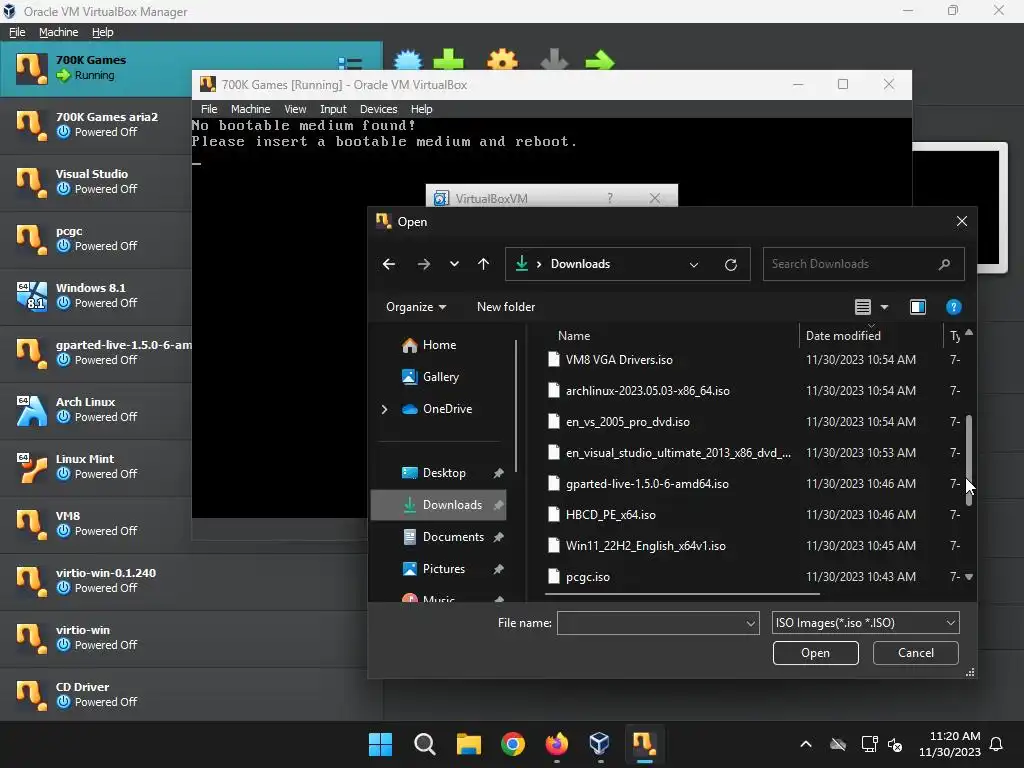This screenshot has width=1024, height=768.
Task: Open the view options dropdown arrow
Action: click(x=884, y=307)
